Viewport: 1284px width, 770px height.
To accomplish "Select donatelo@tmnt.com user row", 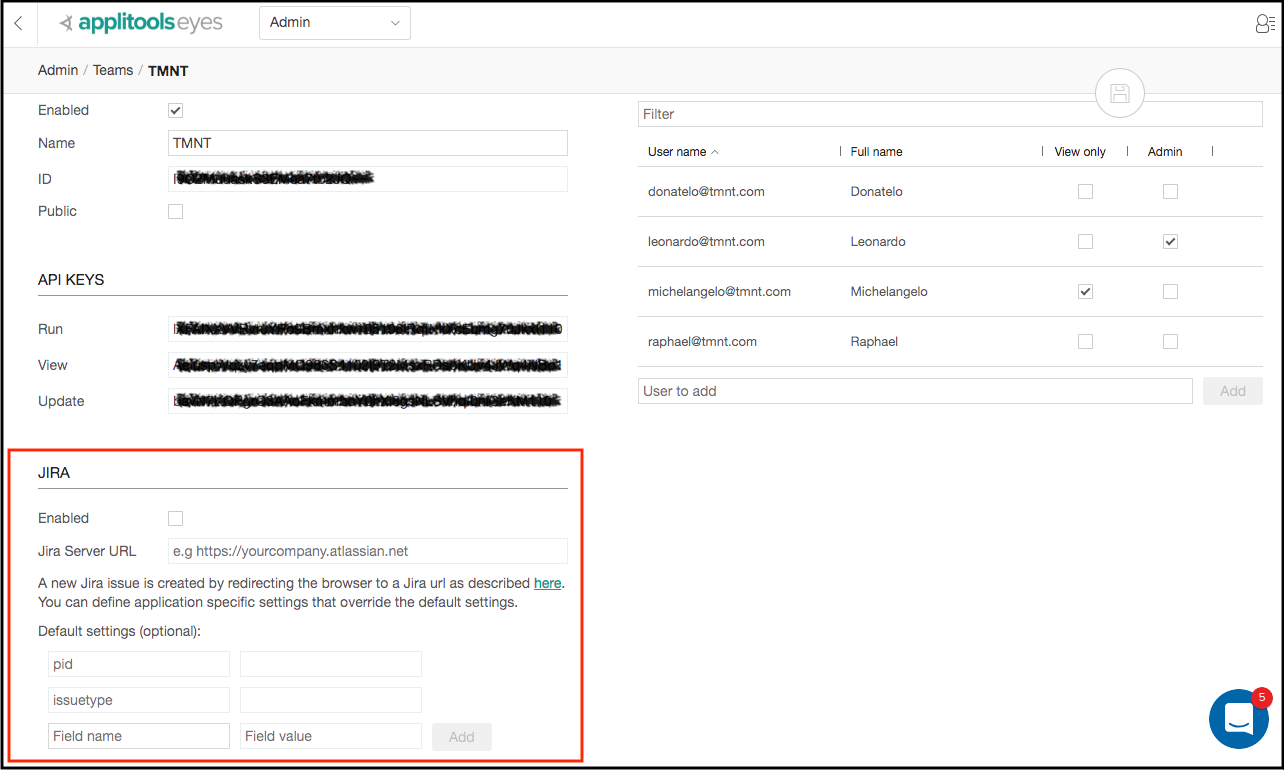I will coord(950,192).
